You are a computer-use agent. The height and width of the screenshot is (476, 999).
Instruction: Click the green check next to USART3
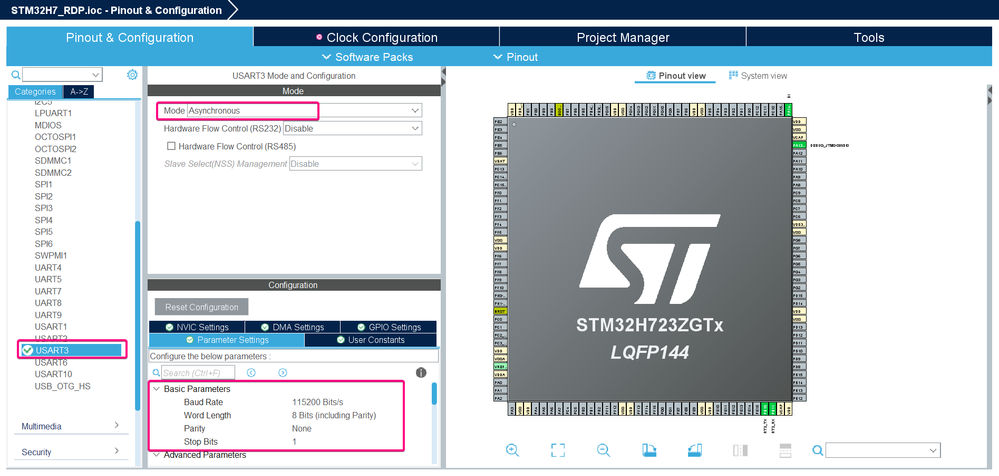(x=27, y=350)
